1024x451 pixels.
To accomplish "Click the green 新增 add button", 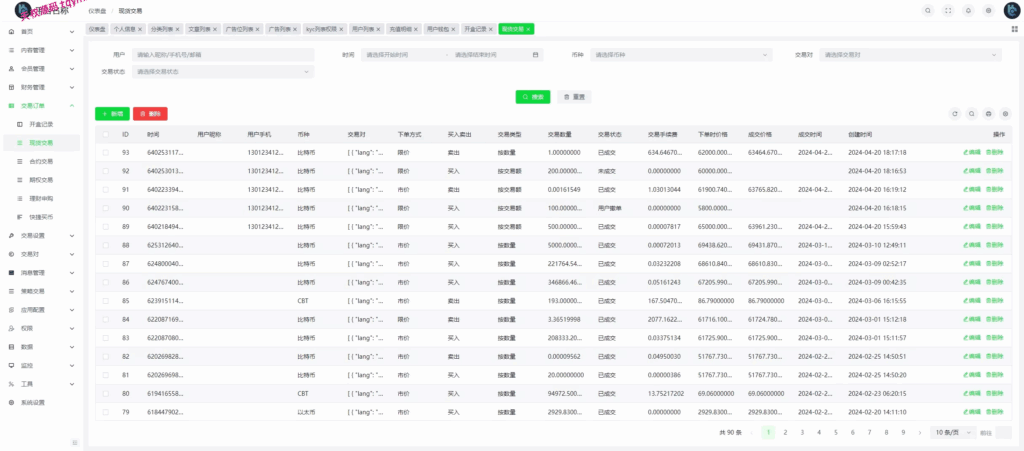I will 112,114.
